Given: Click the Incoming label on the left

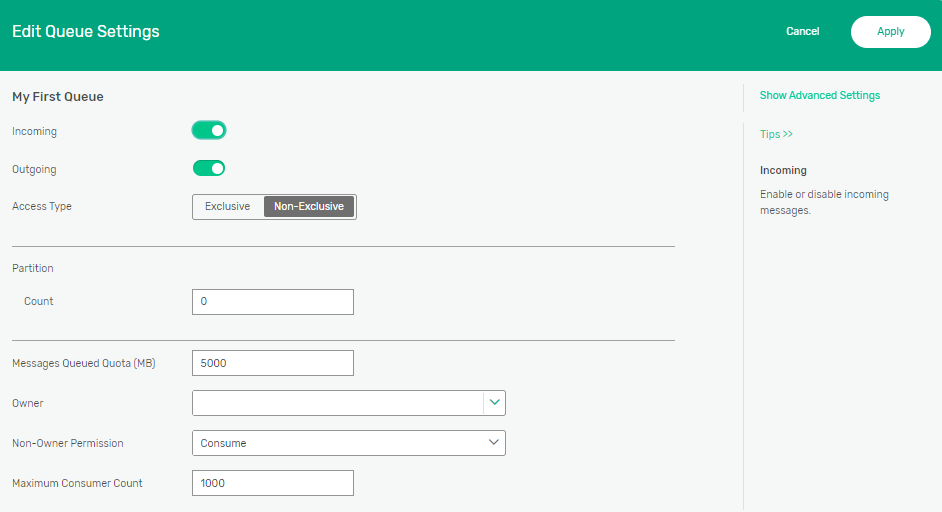Looking at the screenshot, I should 34,131.
